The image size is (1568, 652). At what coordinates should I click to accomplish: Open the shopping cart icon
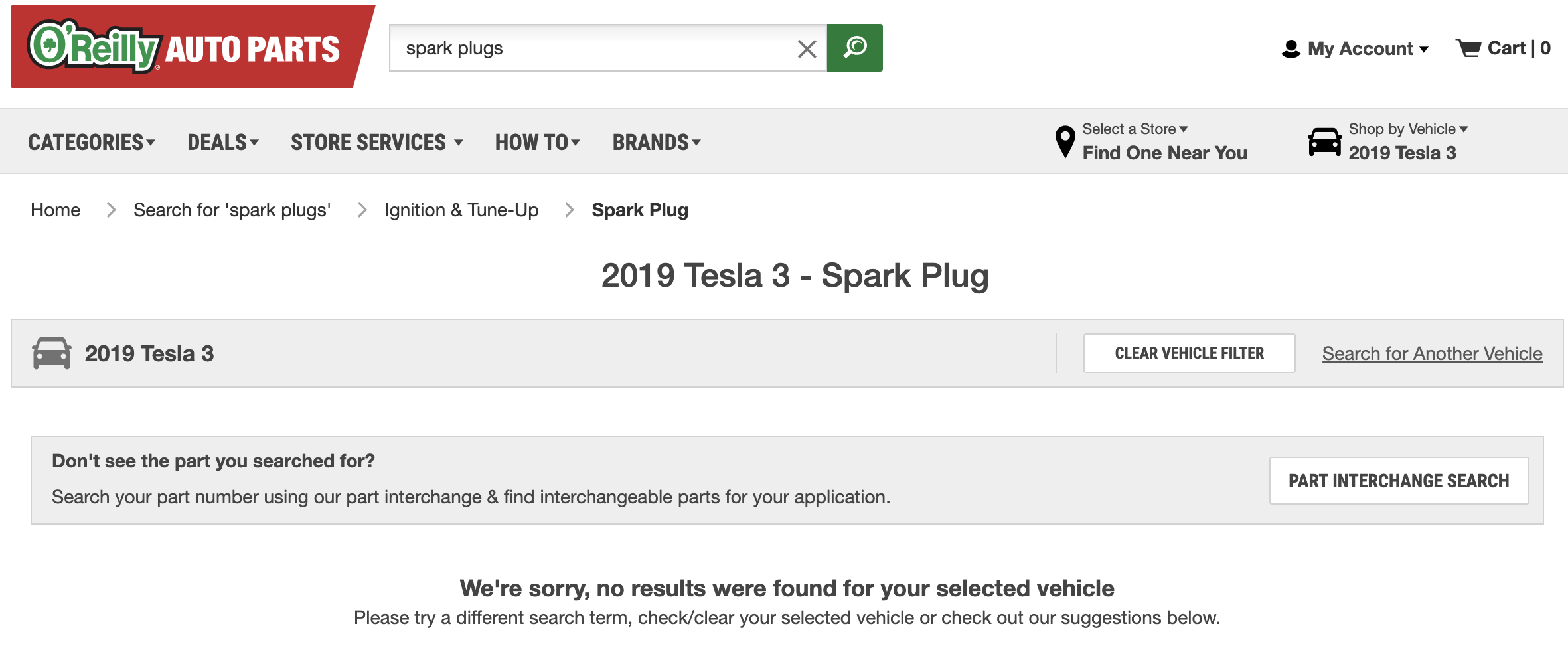(x=1468, y=48)
